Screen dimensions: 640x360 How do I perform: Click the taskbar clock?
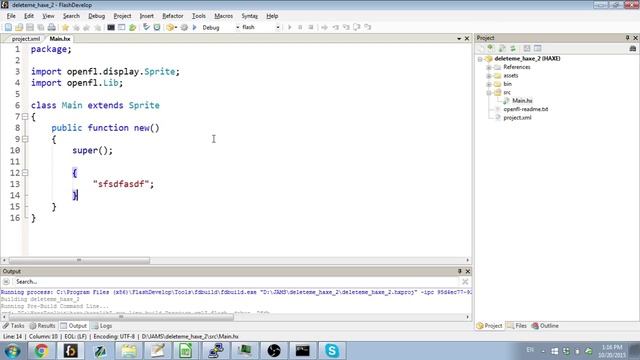611,351
